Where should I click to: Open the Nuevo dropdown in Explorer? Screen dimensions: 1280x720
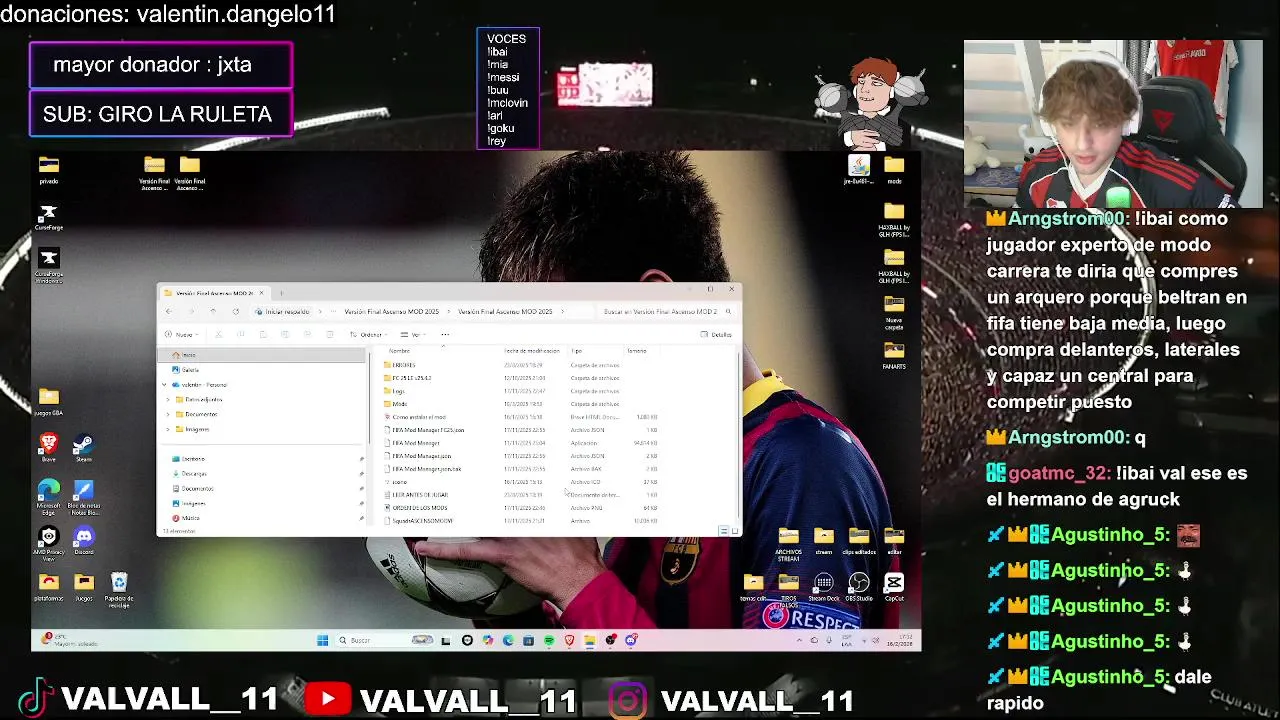181,334
